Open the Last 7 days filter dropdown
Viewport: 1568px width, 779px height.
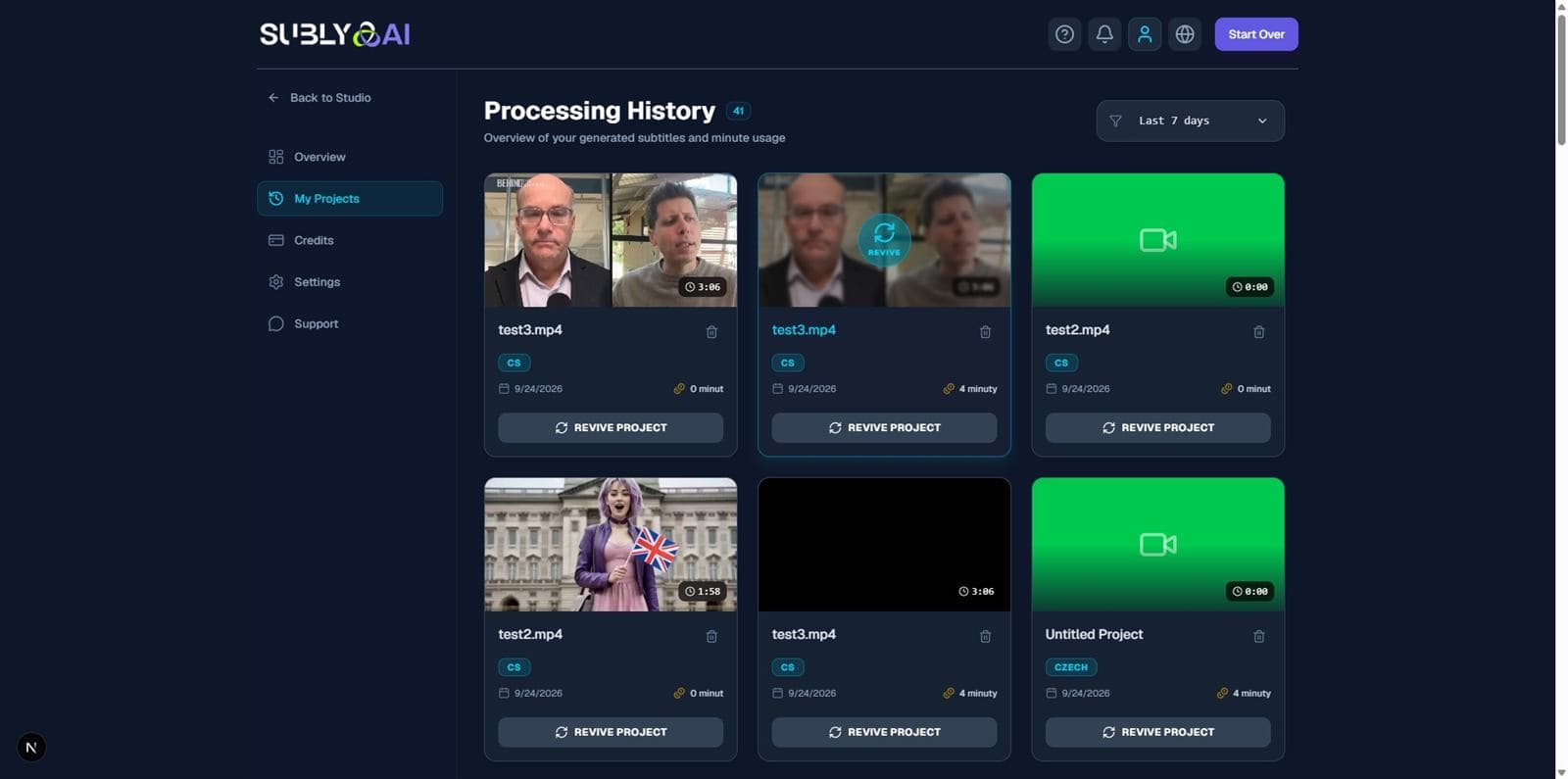click(x=1190, y=121)
